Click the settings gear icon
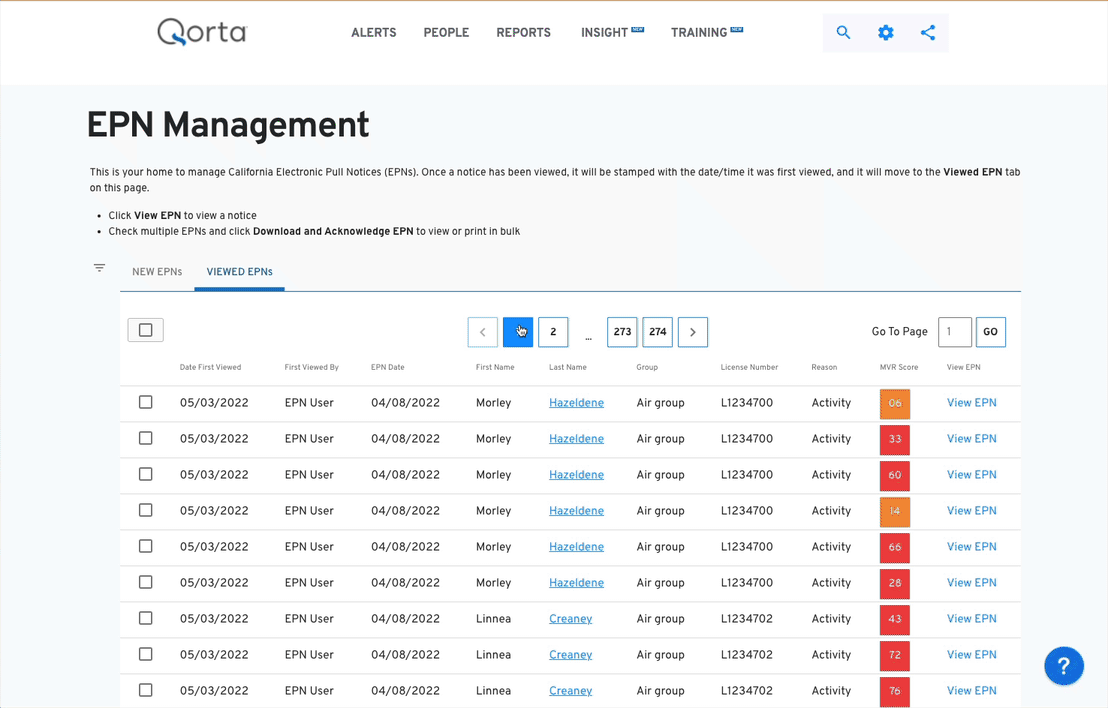Image resolution: width=1108 pixels, height=708 pixels. 885,32
